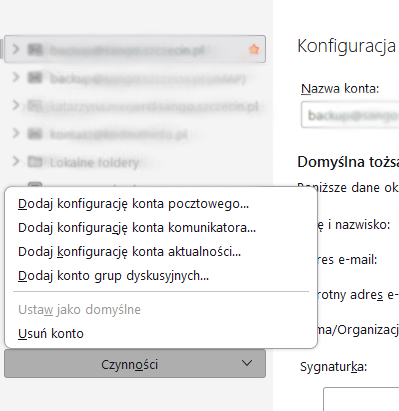This screenshot has height=411, width=399.
Task: Expand the fourth account in tree
Action: [x=16, y=133]
